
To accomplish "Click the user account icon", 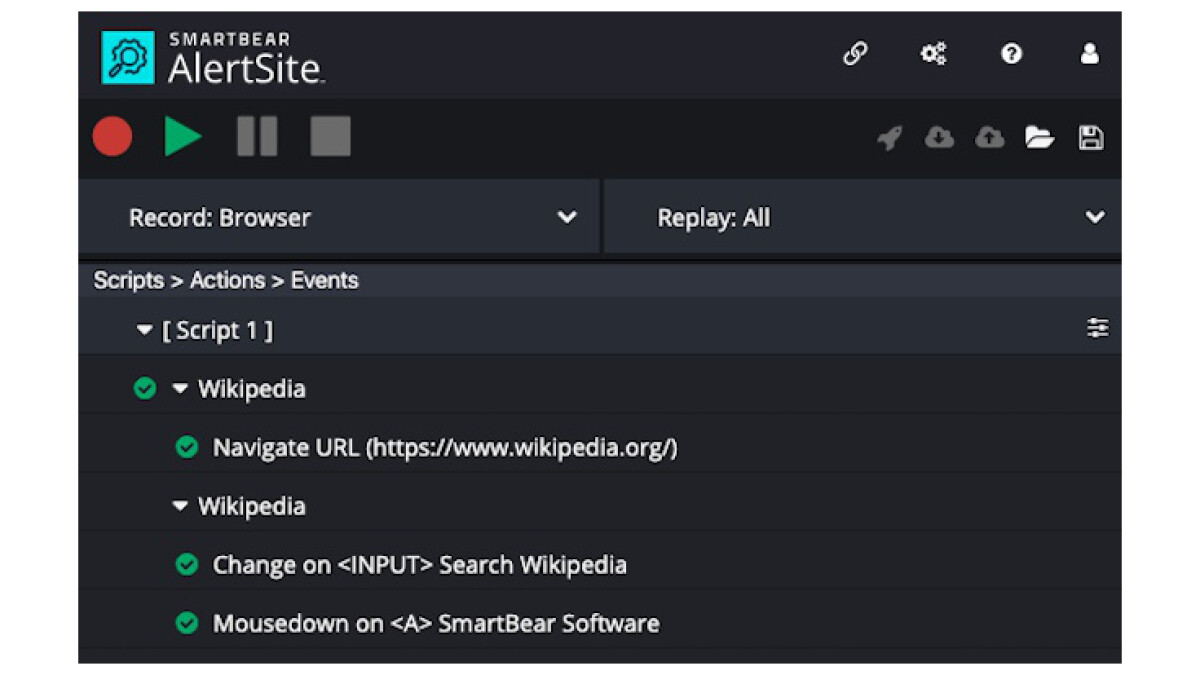I will click(x=1090, y=54).
